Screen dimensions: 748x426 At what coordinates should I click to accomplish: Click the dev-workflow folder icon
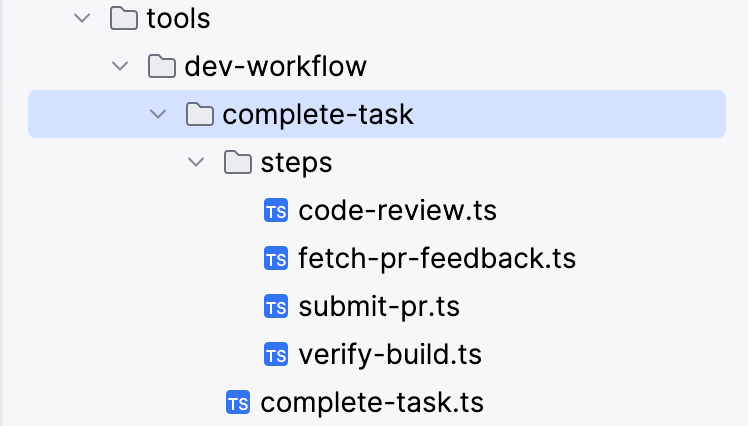[x=162, y=66]
